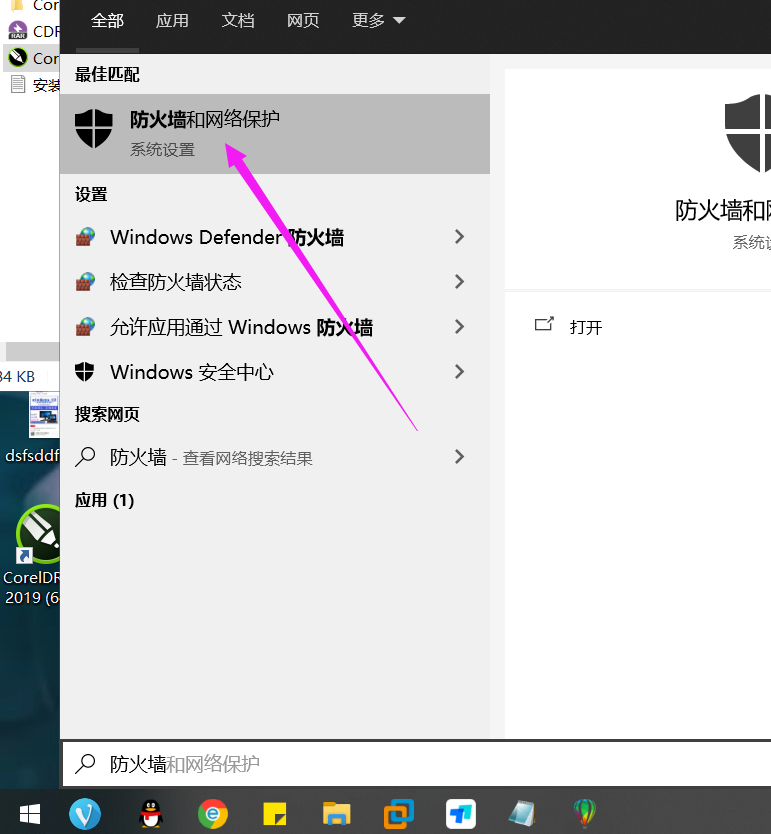
Task: Open QQ penguin from the taskbar
Action: coord(152,814)
